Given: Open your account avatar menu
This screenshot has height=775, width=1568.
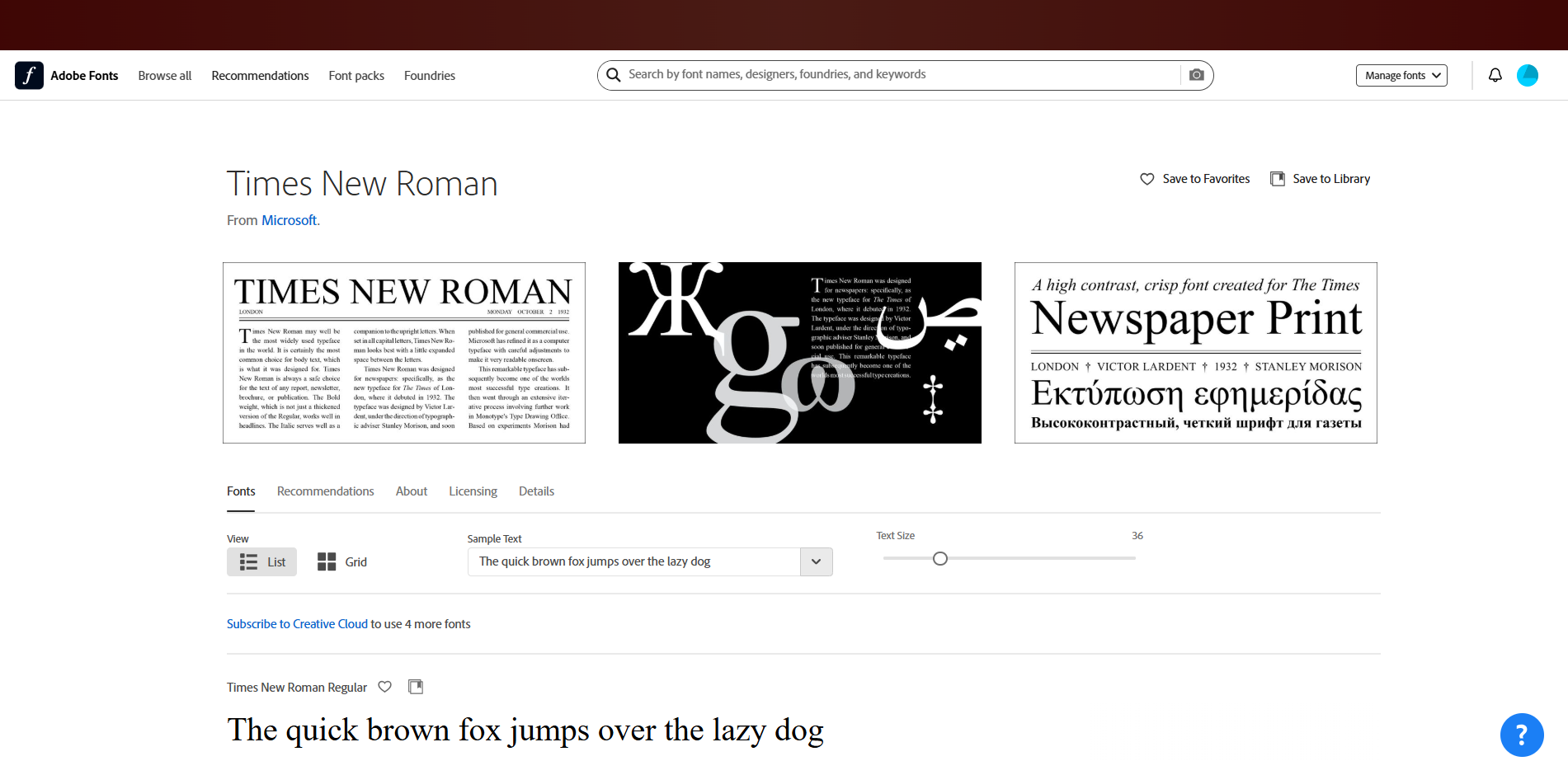Looking at the screenshot, I should click(x=1528, y=75).
